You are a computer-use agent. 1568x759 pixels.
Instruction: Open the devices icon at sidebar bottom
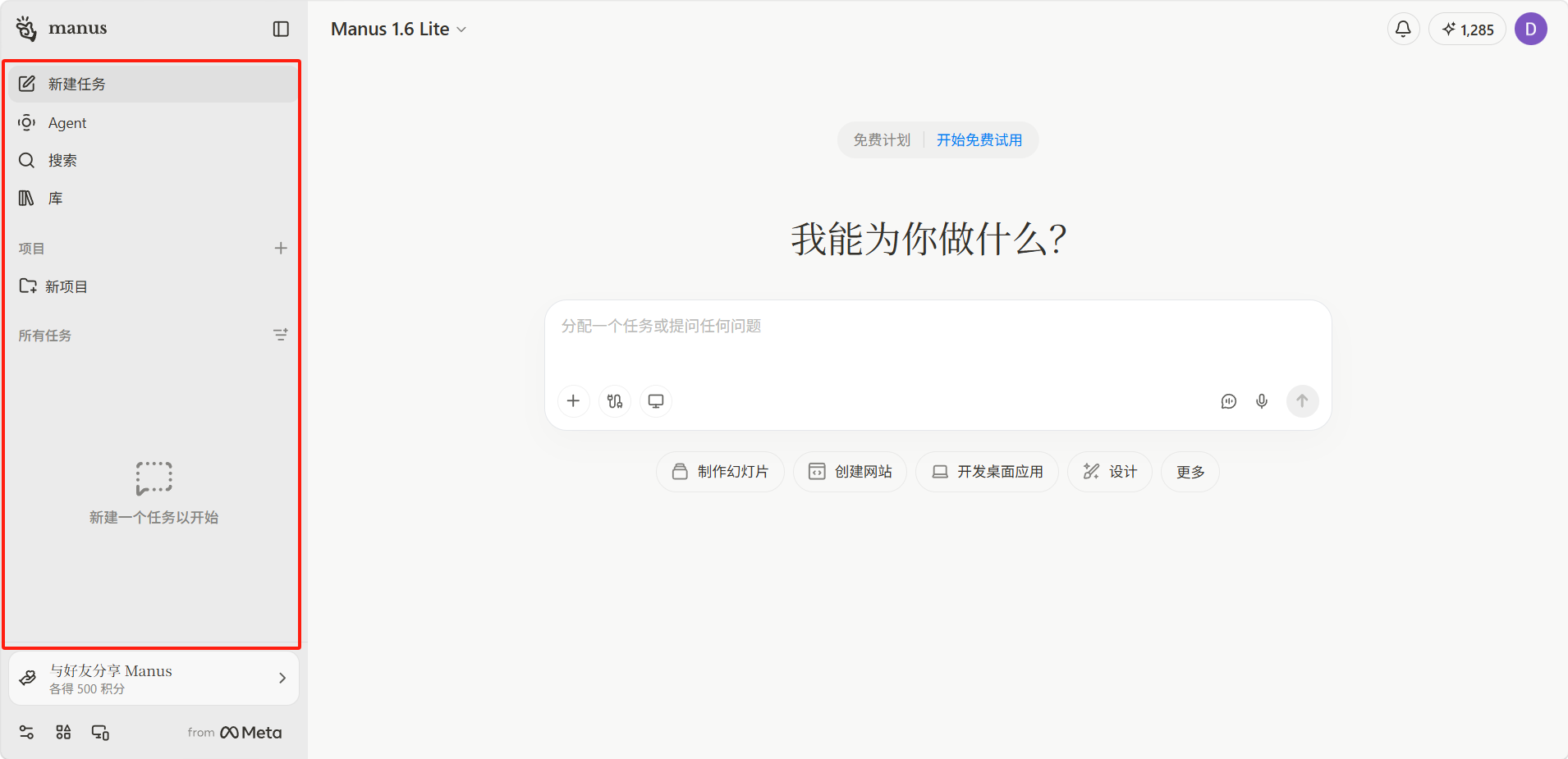pos(100,732)
